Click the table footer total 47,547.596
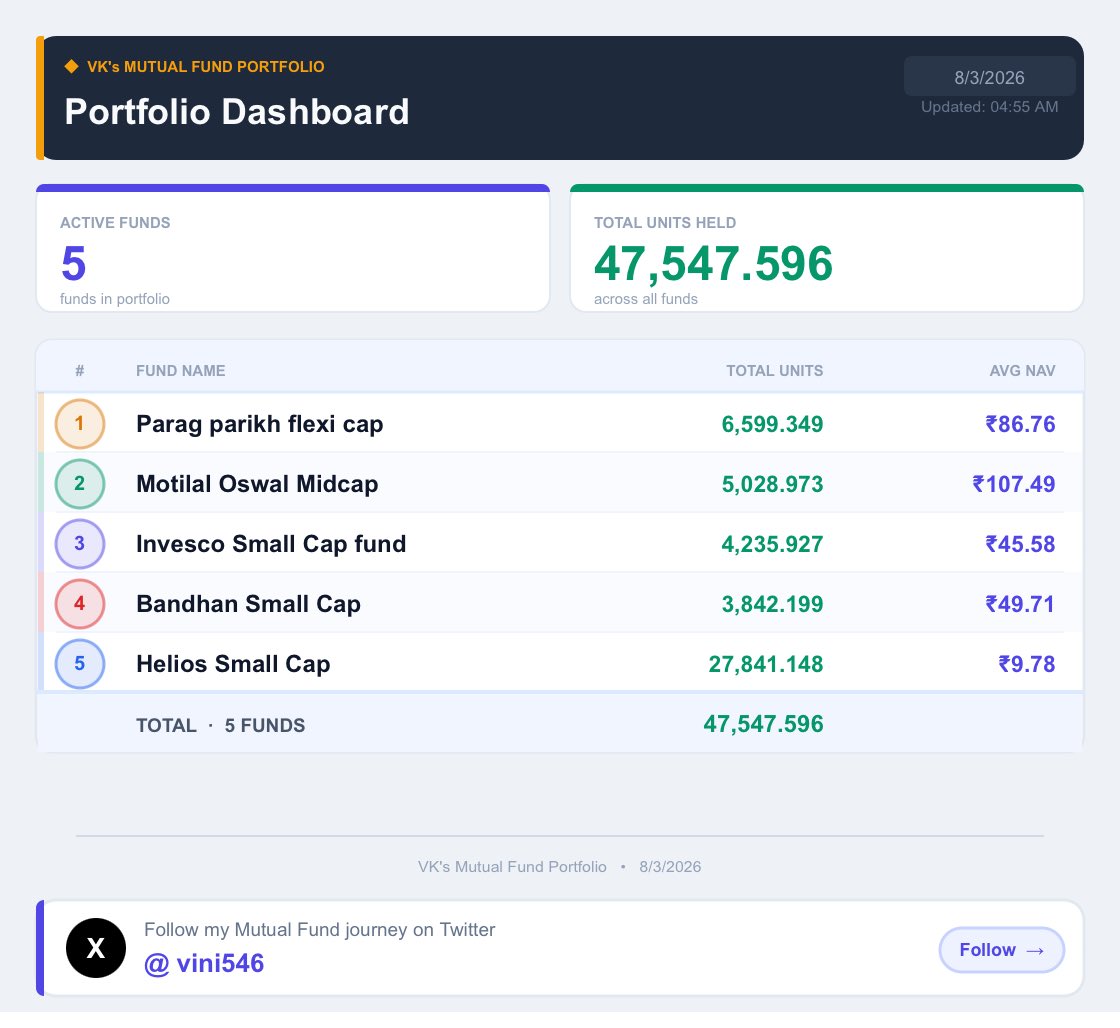This screenshot has height=1028, width=1120. [764, 724]
